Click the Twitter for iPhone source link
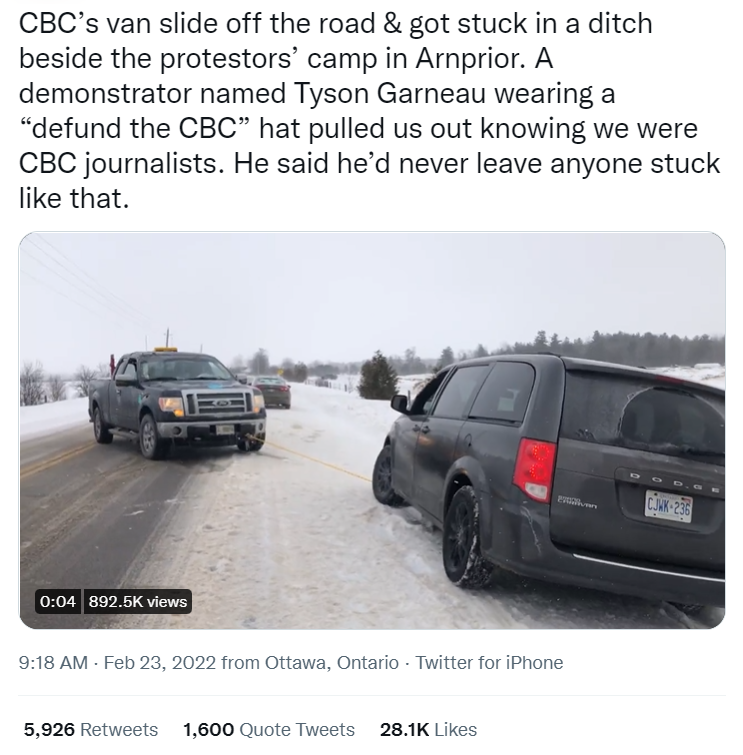Image resolution: width=743 pixels, height=755 pixels. [489, 663]
